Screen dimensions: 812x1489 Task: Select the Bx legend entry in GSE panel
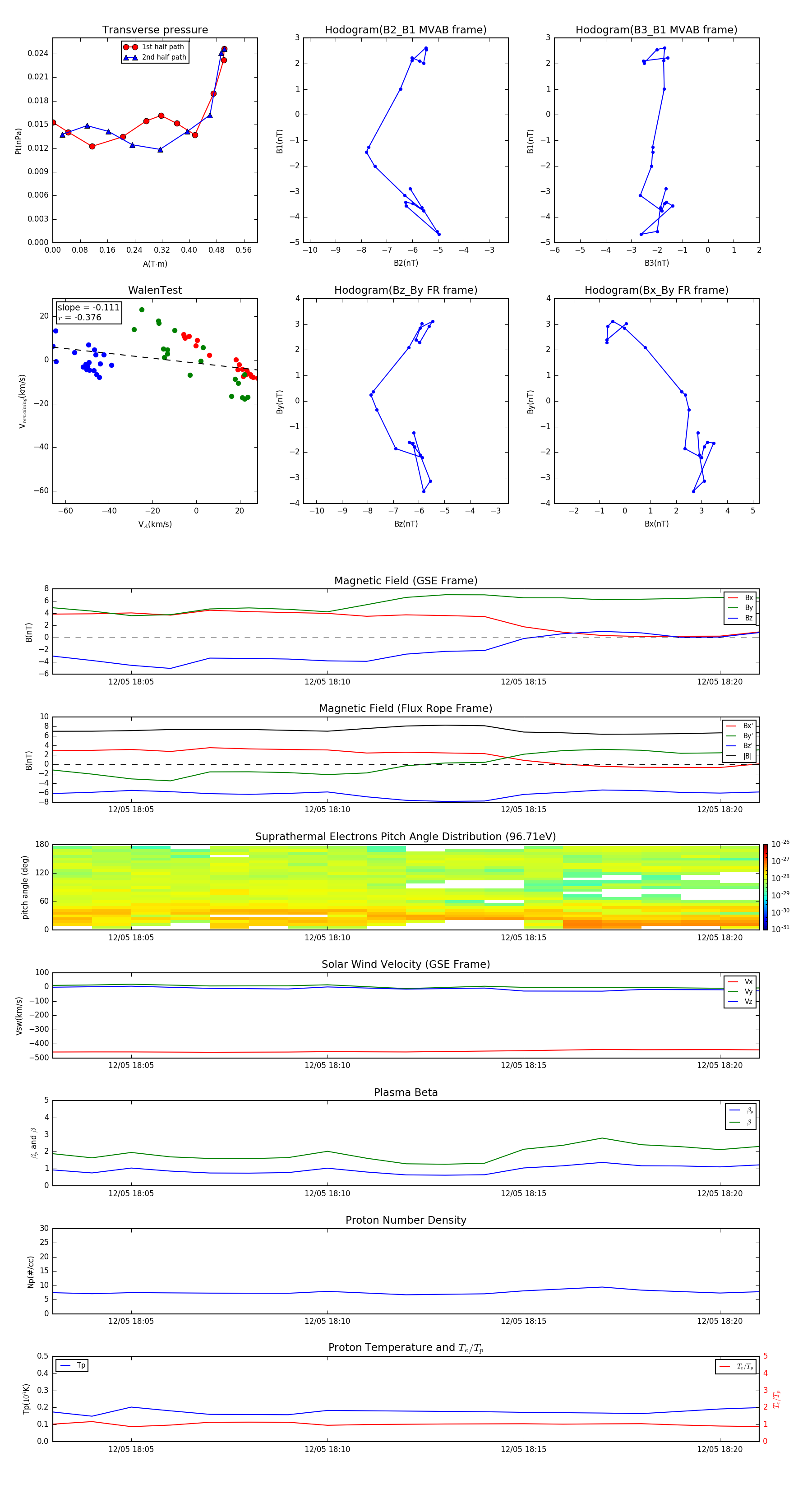click(741, 598)
